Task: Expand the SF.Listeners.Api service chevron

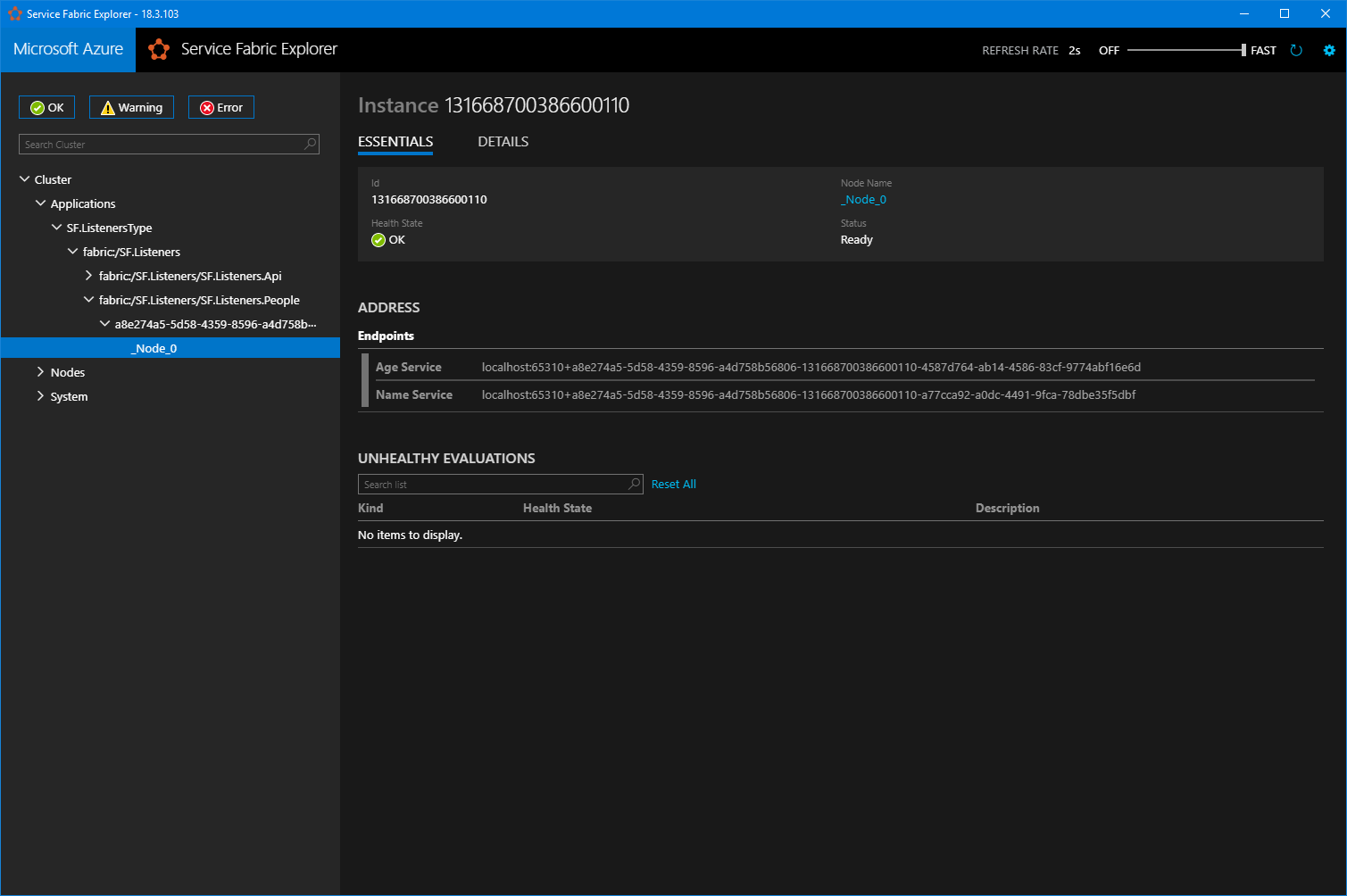Action: [89, 276]
